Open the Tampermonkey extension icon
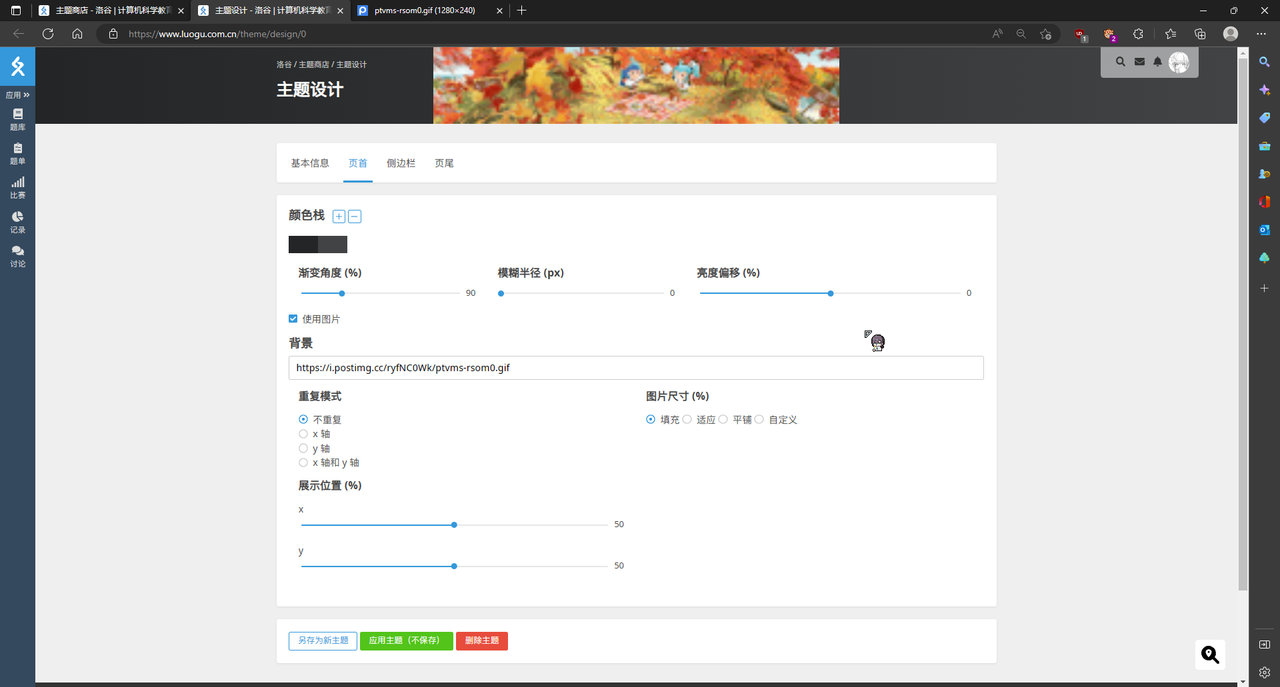 click(1109, 33)
